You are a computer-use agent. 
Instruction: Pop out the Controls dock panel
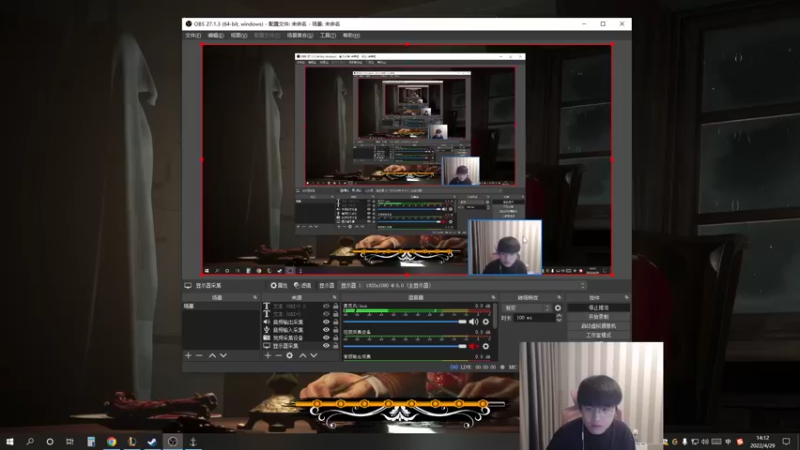627,297
